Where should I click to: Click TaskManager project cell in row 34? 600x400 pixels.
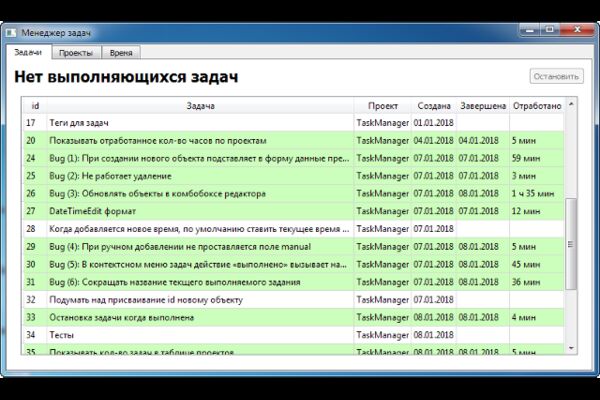pyautogui.click(x=383, y=335)
